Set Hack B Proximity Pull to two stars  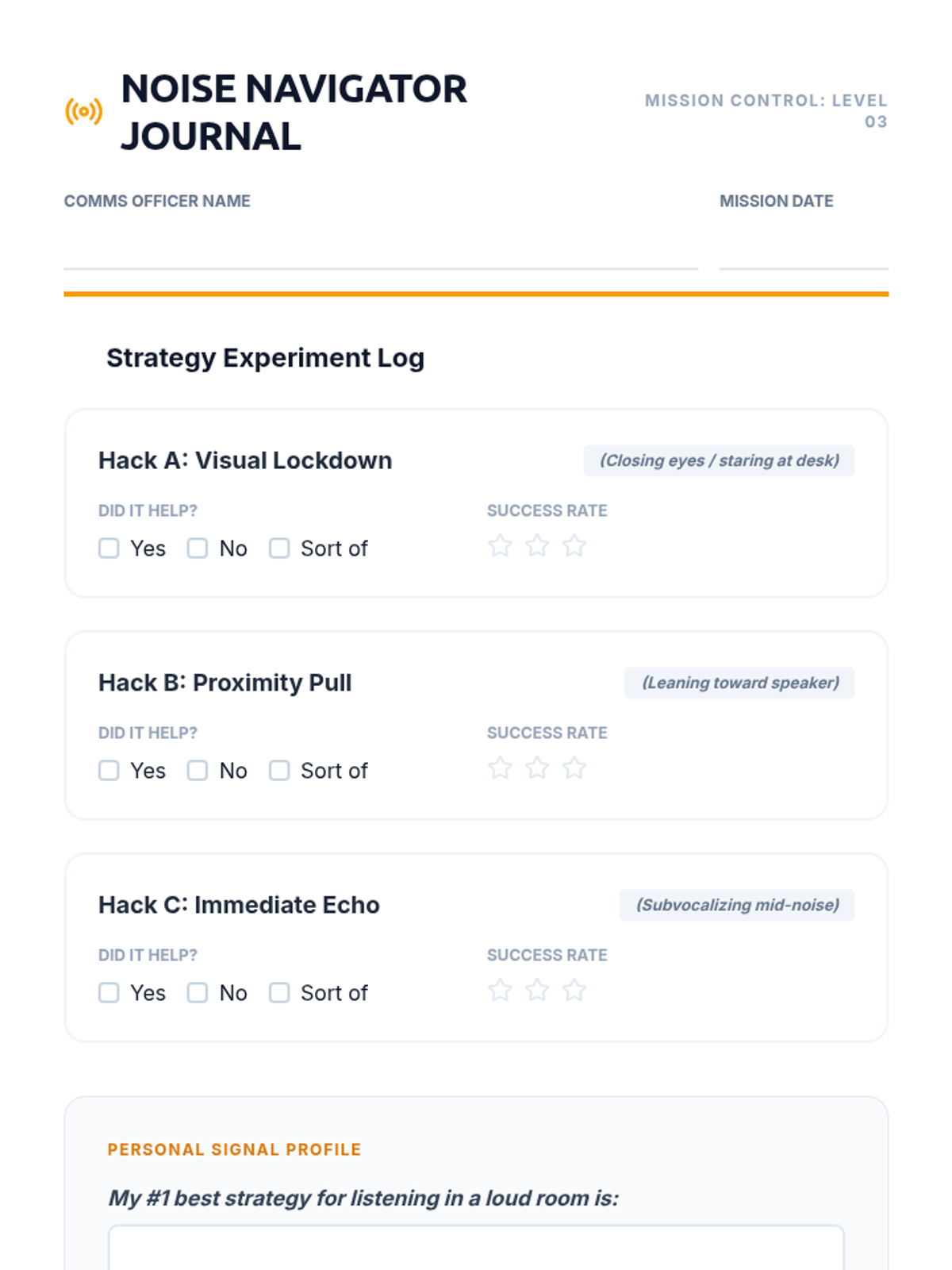pyautogui.click(x=537, y=768)
